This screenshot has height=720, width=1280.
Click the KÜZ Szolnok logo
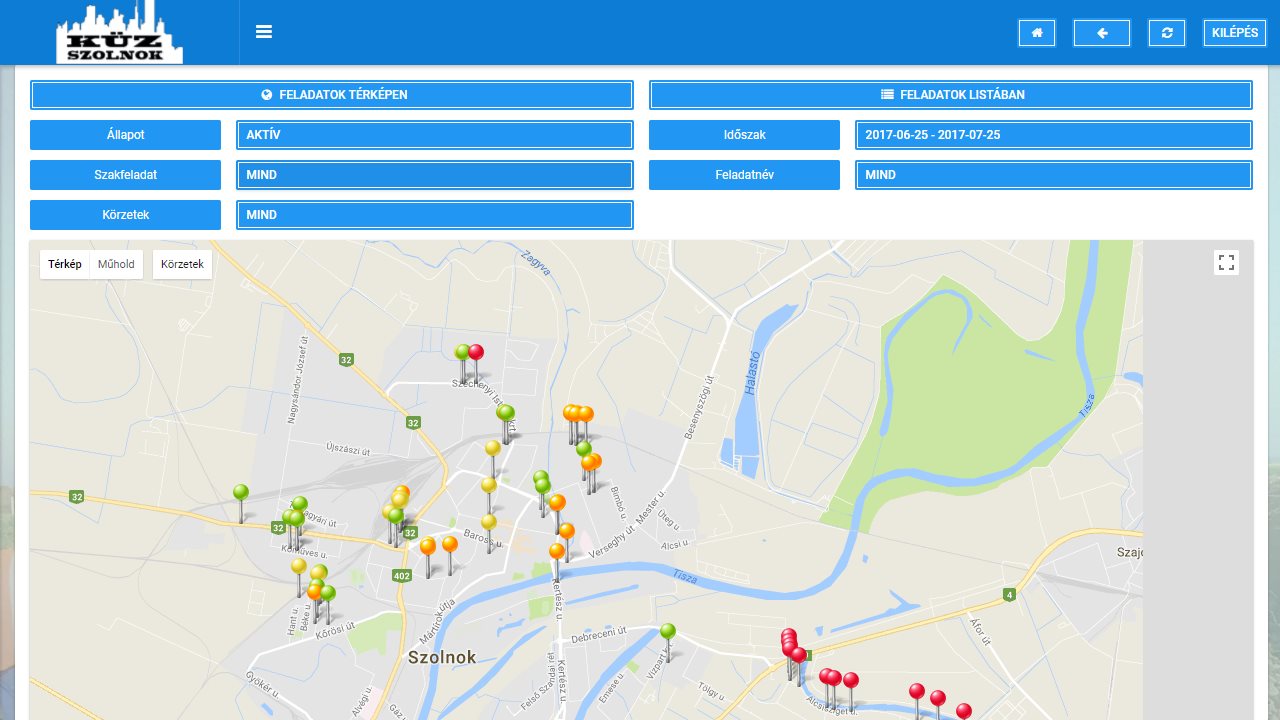point(119,33)
